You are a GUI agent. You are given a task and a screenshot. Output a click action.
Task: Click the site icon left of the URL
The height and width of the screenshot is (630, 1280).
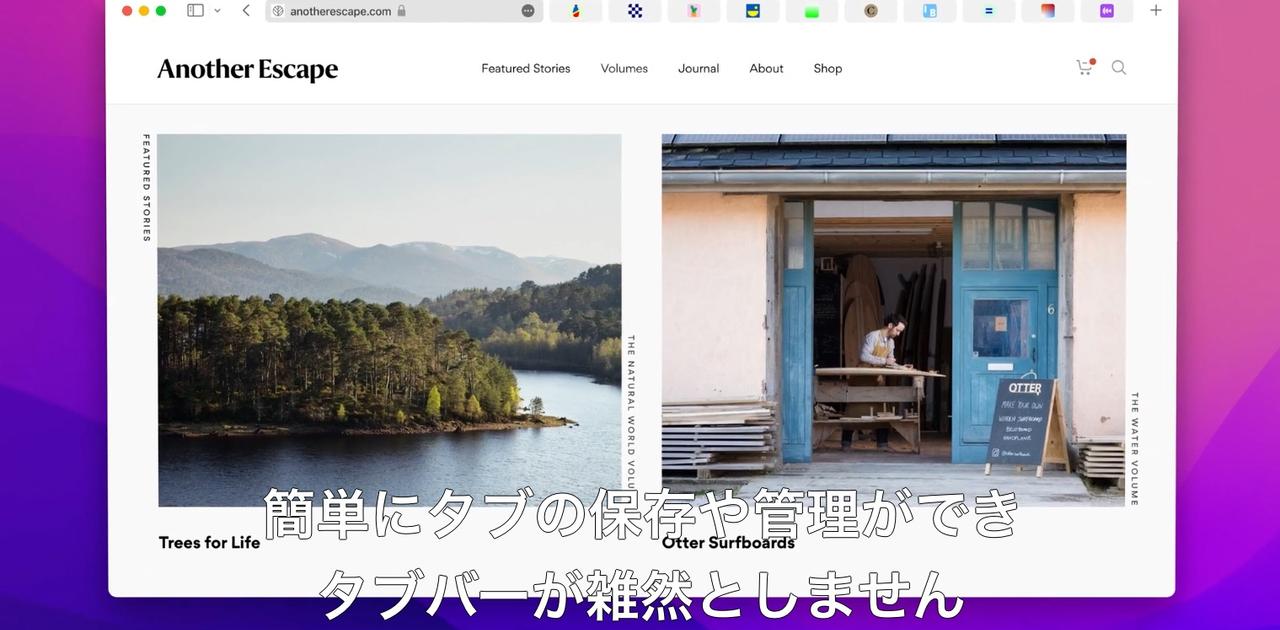(278, 11)
